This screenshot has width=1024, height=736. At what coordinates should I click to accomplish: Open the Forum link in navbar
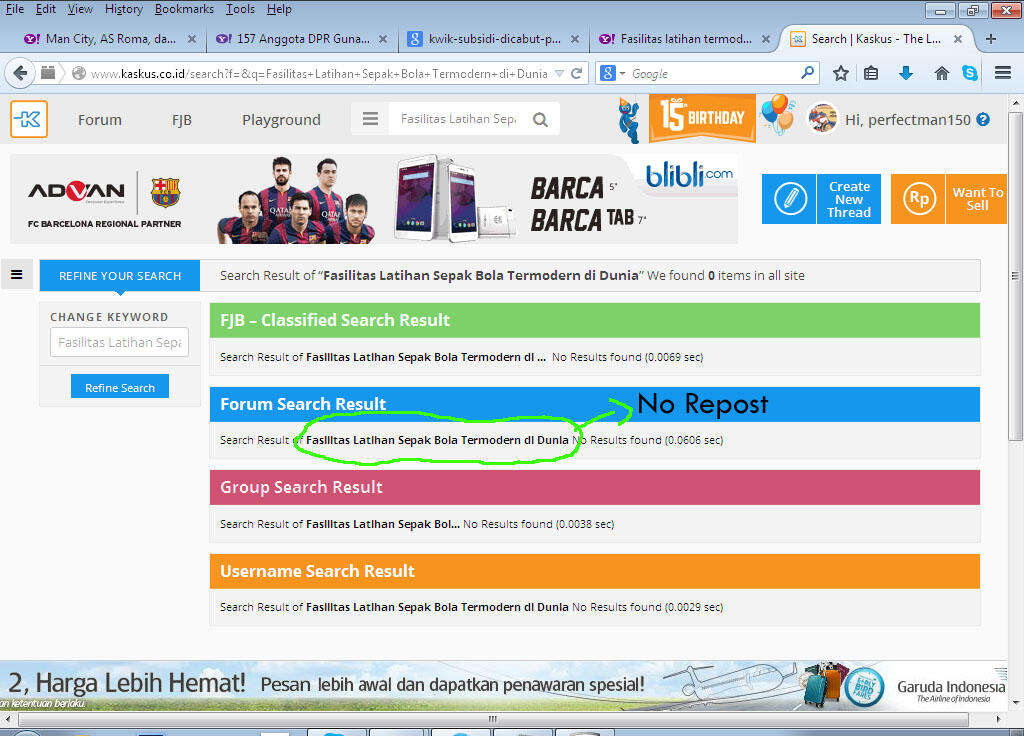[x=100, y=119]
